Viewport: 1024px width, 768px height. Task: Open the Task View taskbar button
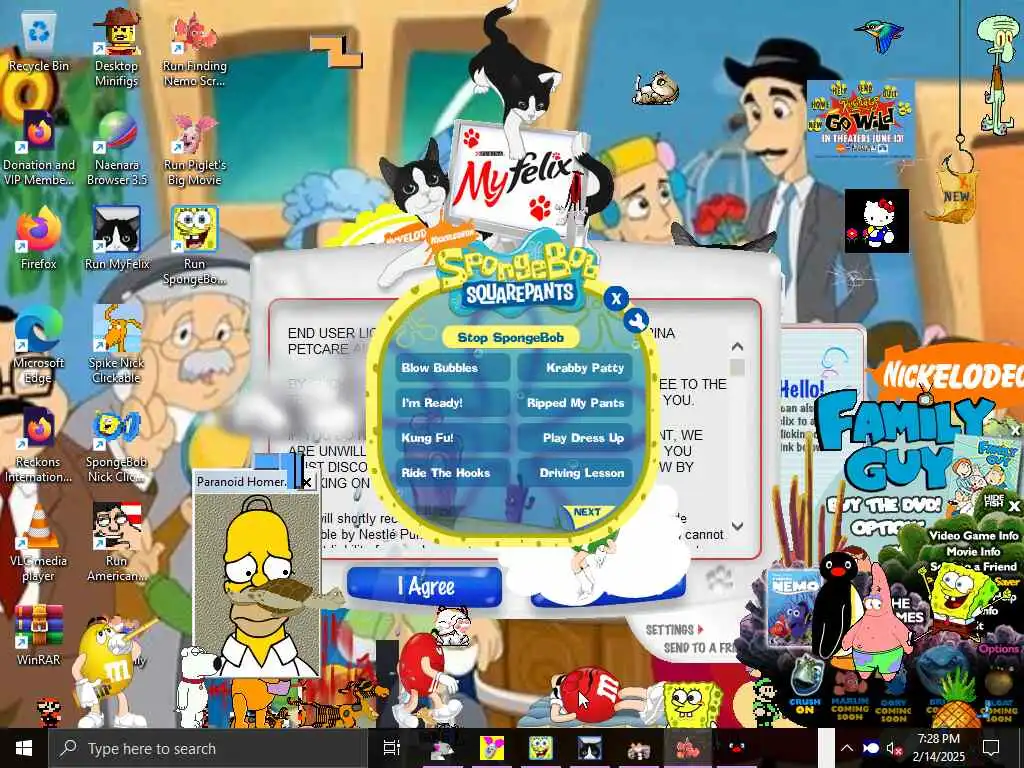(391, 748)
